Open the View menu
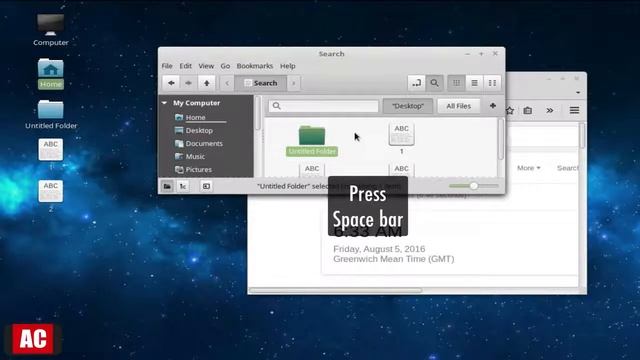640x360 pixels. 206,66
